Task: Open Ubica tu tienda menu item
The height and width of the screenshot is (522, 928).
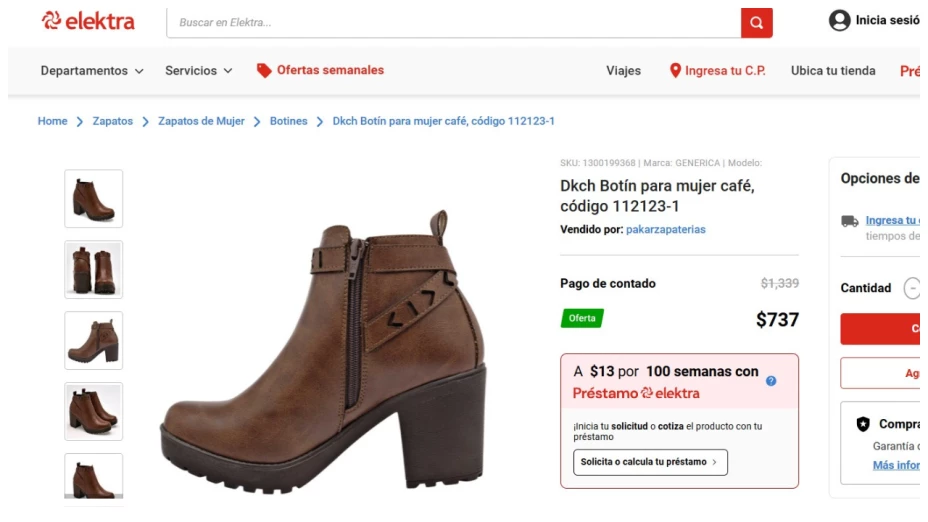Action: (x=832, y=71)
